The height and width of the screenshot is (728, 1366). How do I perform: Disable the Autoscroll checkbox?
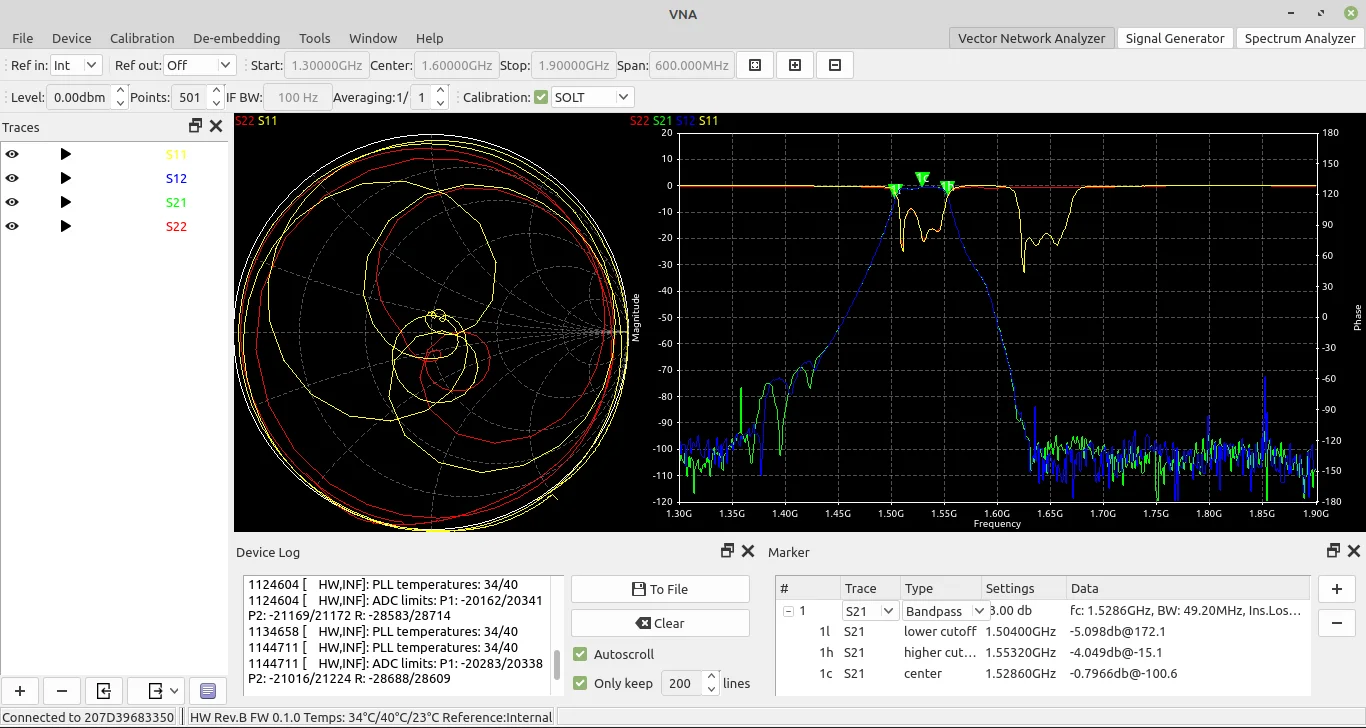[580, 654]
